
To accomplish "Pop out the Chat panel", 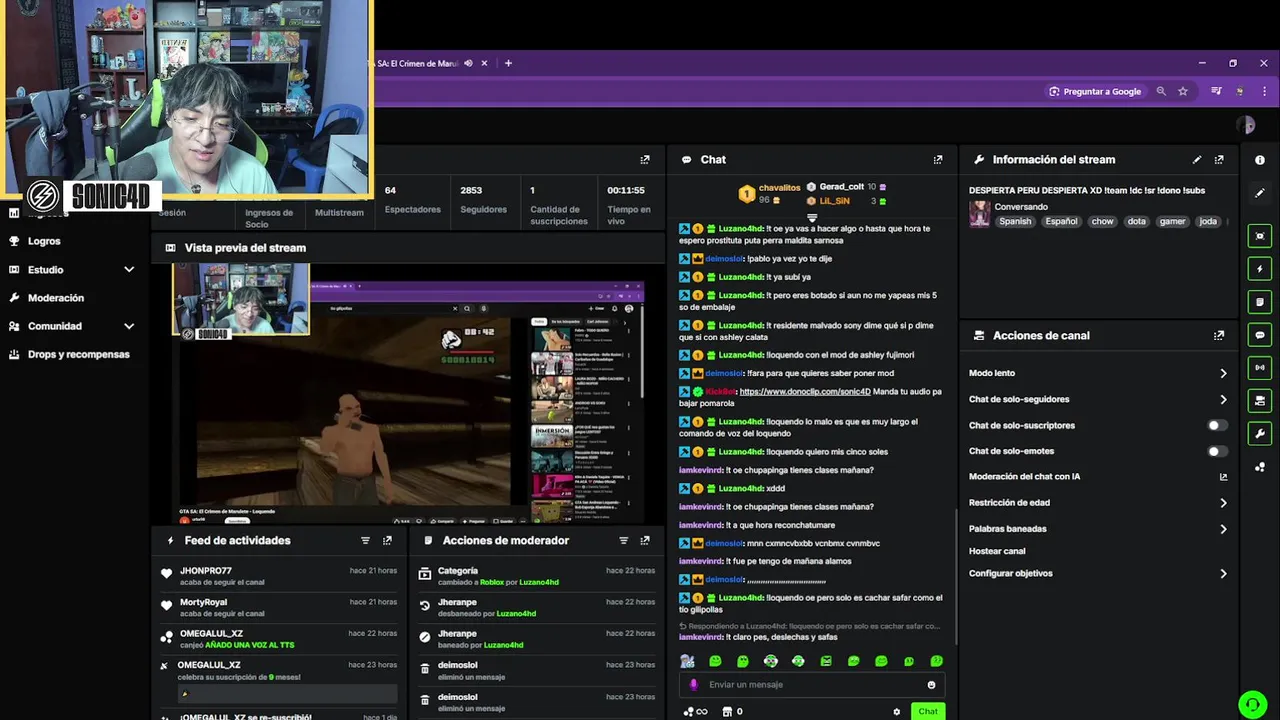I will pos(937,160).
